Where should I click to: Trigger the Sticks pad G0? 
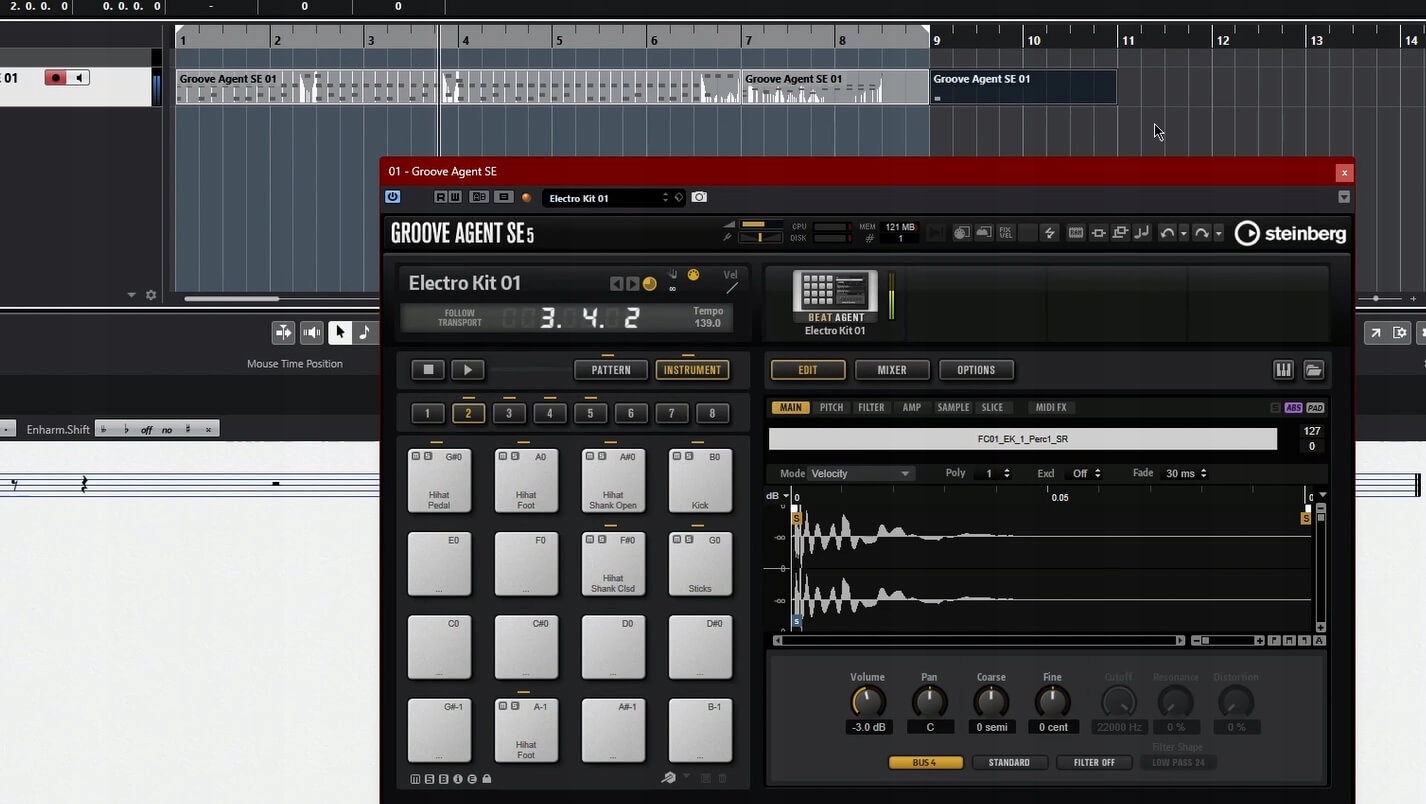pyautogui.click(x=700, y=564)
